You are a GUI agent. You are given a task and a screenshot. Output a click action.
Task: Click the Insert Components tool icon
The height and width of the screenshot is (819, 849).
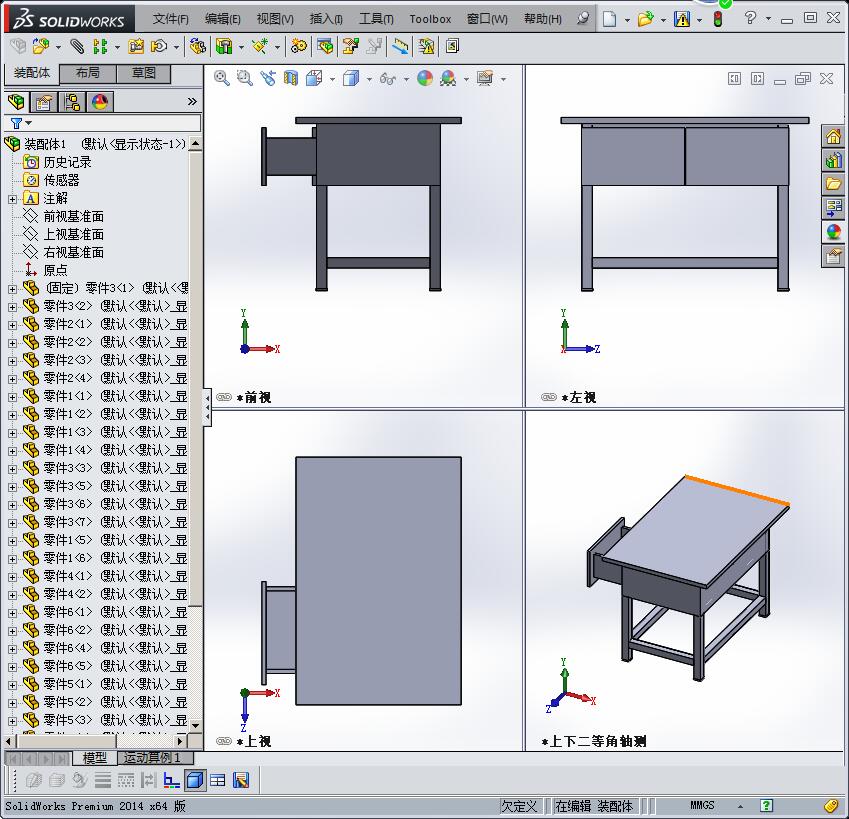pos(41,47)
